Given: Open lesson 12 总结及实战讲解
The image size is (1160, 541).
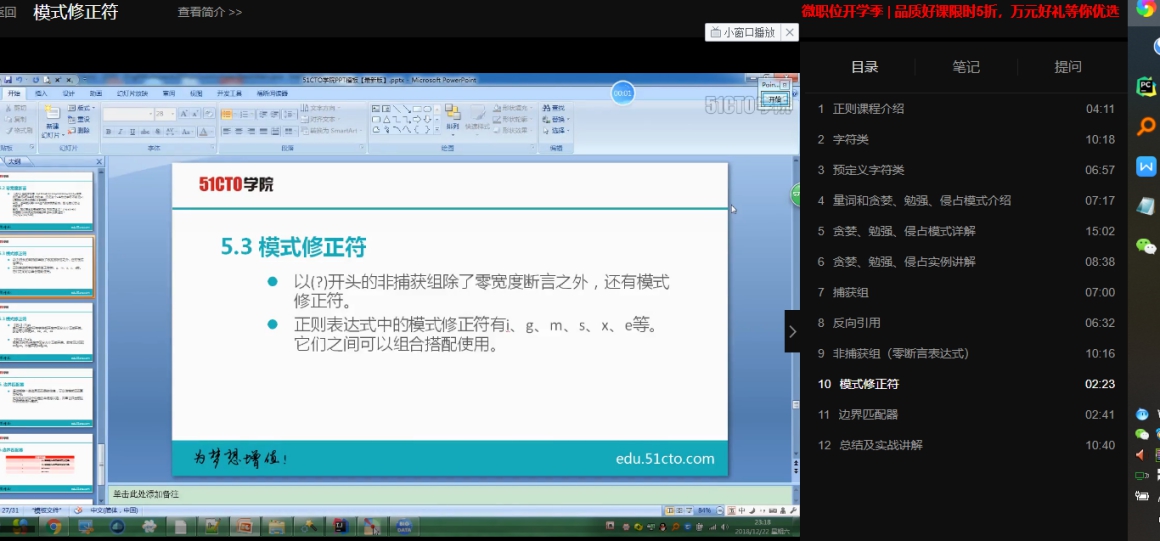Looking at the screenshot, I should 965,445.
